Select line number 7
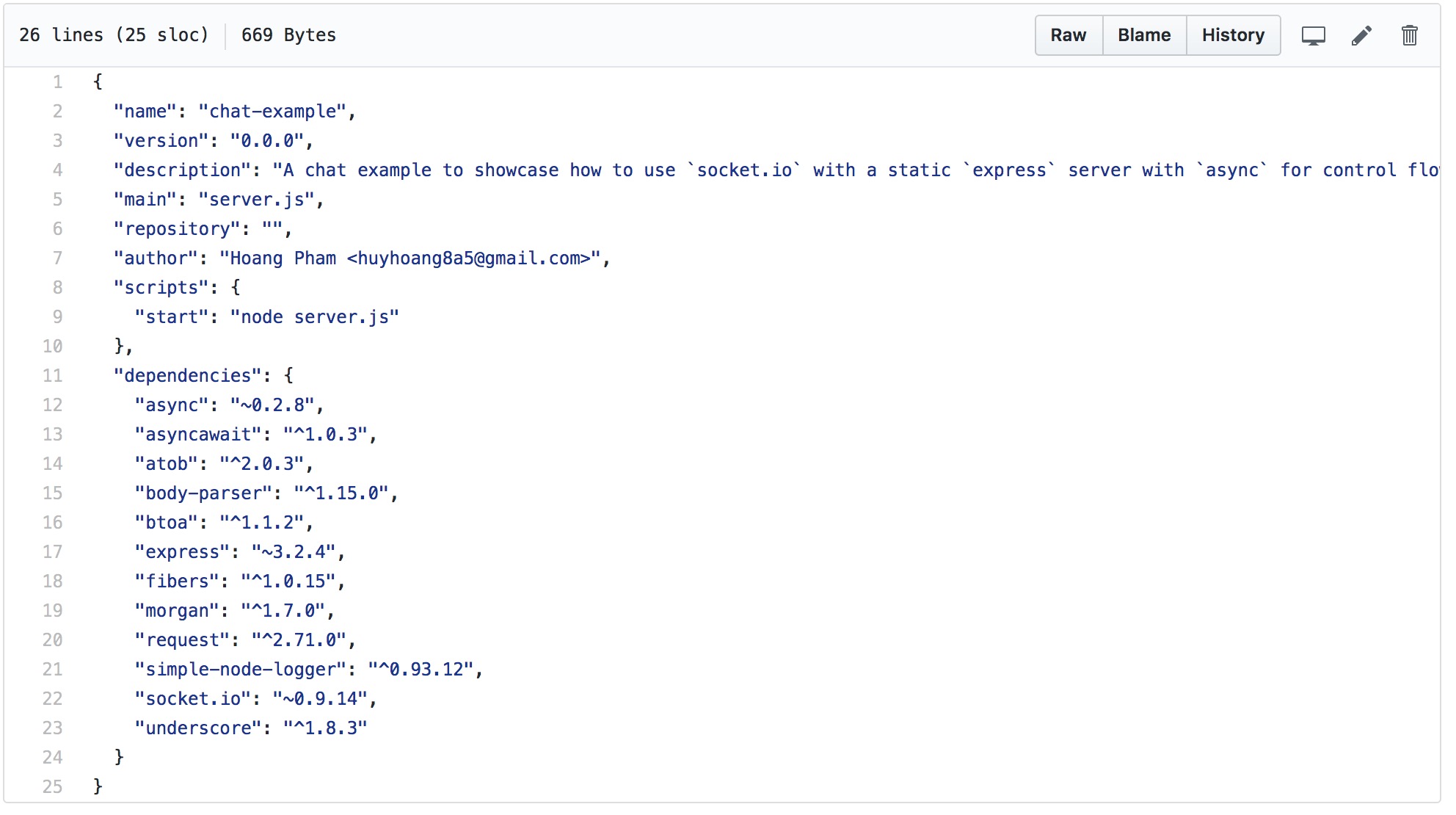The height and width of the screenshot is (815, 1456). coord(57,258)
